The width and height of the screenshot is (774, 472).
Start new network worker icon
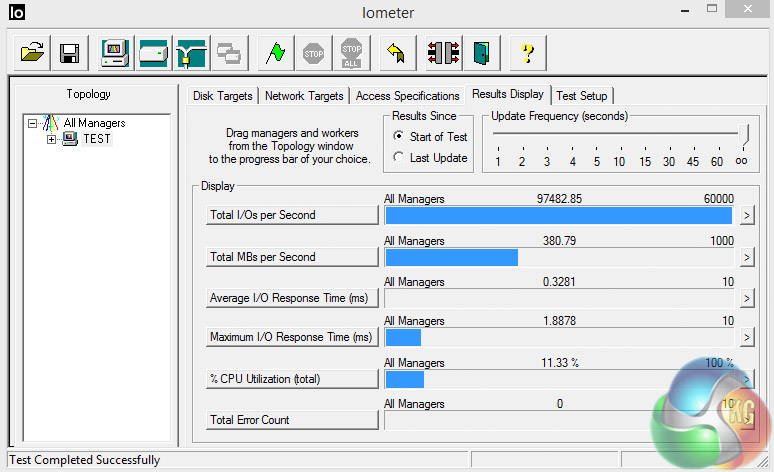pyautogui.click(x=192, y=52)
